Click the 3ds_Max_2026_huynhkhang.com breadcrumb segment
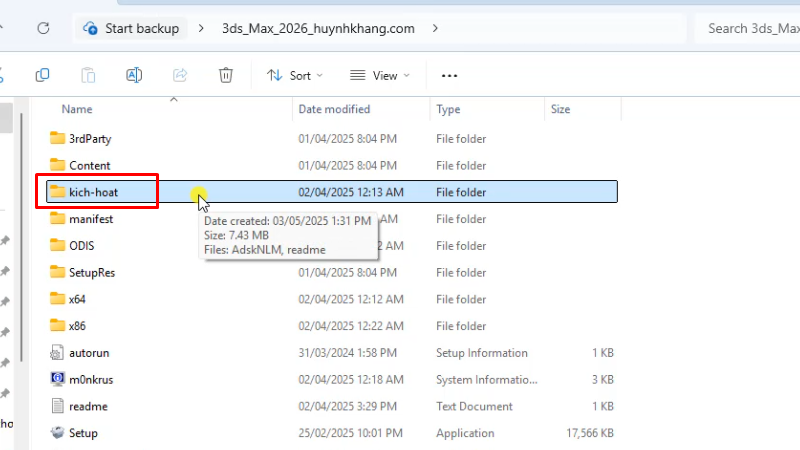 (x=318, y=28)
